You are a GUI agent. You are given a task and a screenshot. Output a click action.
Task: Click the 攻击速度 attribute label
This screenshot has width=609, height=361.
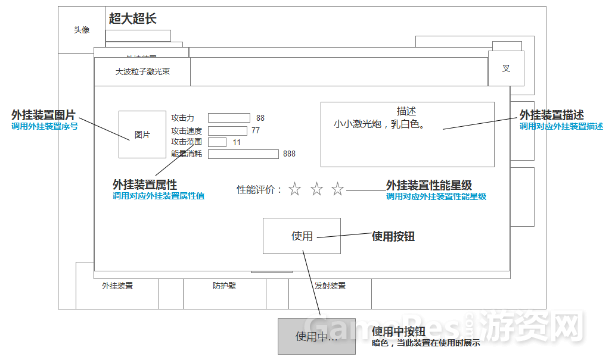pyautogui.click(x=186, y=131)
